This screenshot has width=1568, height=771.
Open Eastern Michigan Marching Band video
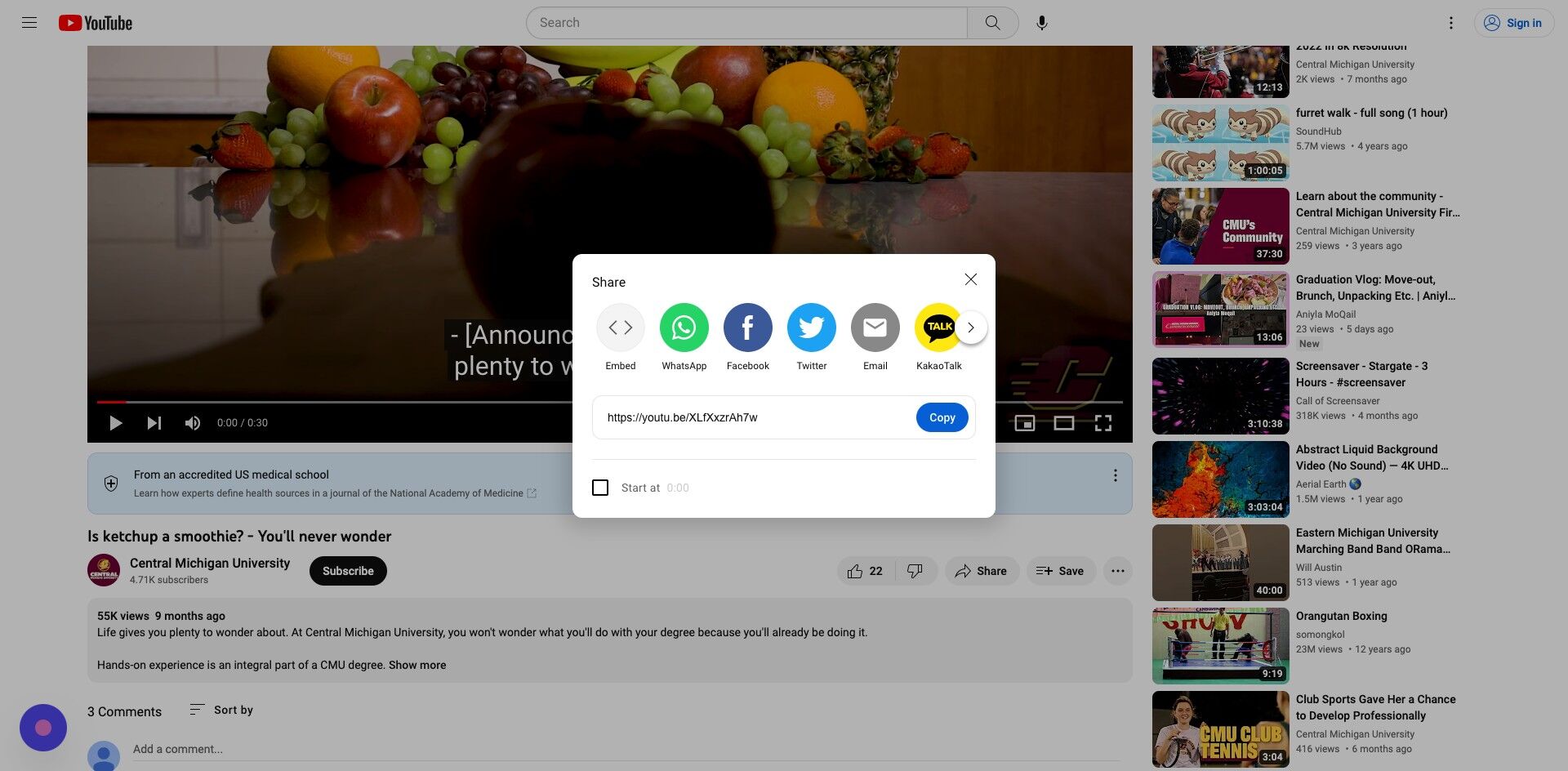1373,541
